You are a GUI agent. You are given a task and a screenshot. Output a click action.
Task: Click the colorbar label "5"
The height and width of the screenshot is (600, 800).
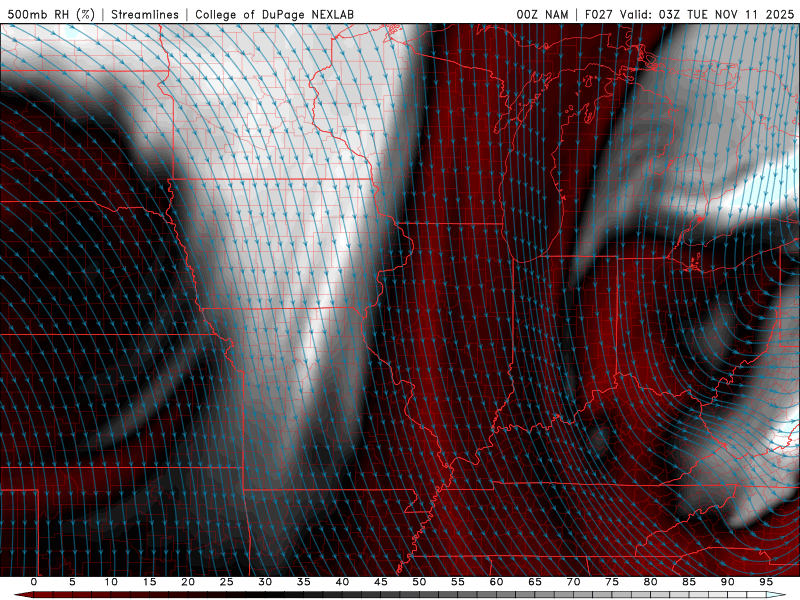tap(72, 582)
